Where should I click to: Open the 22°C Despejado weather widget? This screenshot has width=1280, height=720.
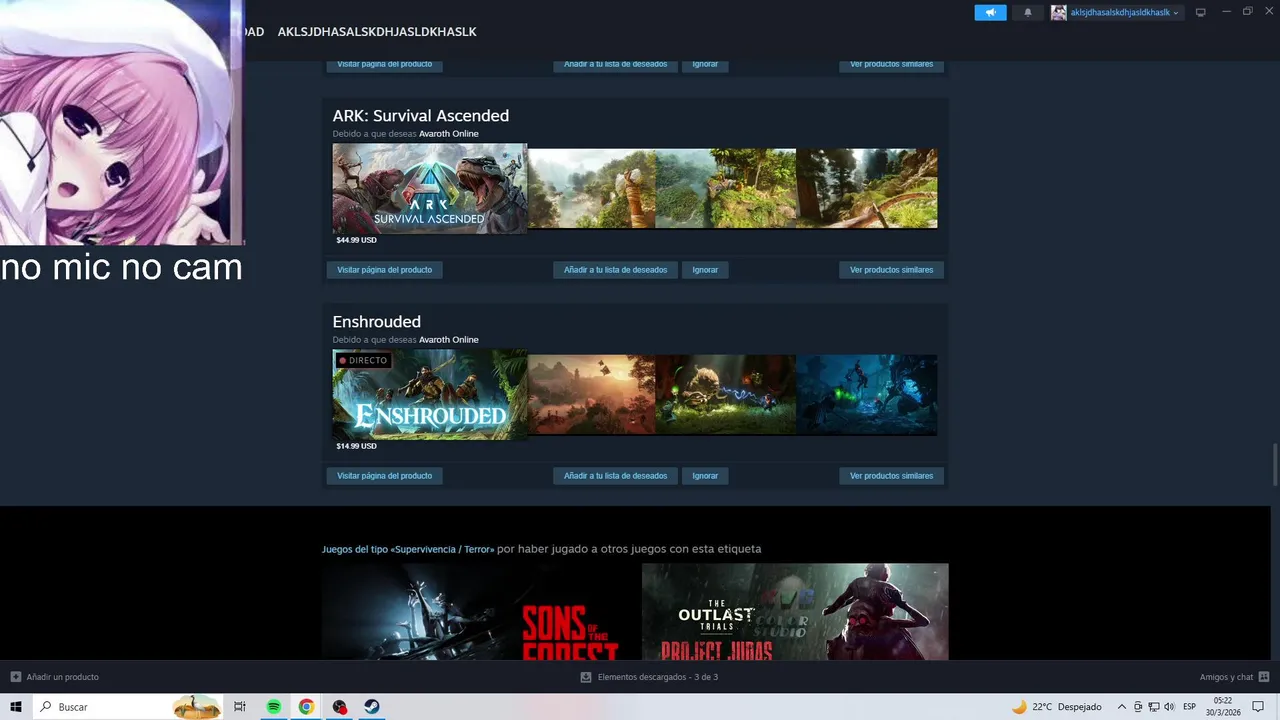pyautogui.click(x=1056, y=707)
